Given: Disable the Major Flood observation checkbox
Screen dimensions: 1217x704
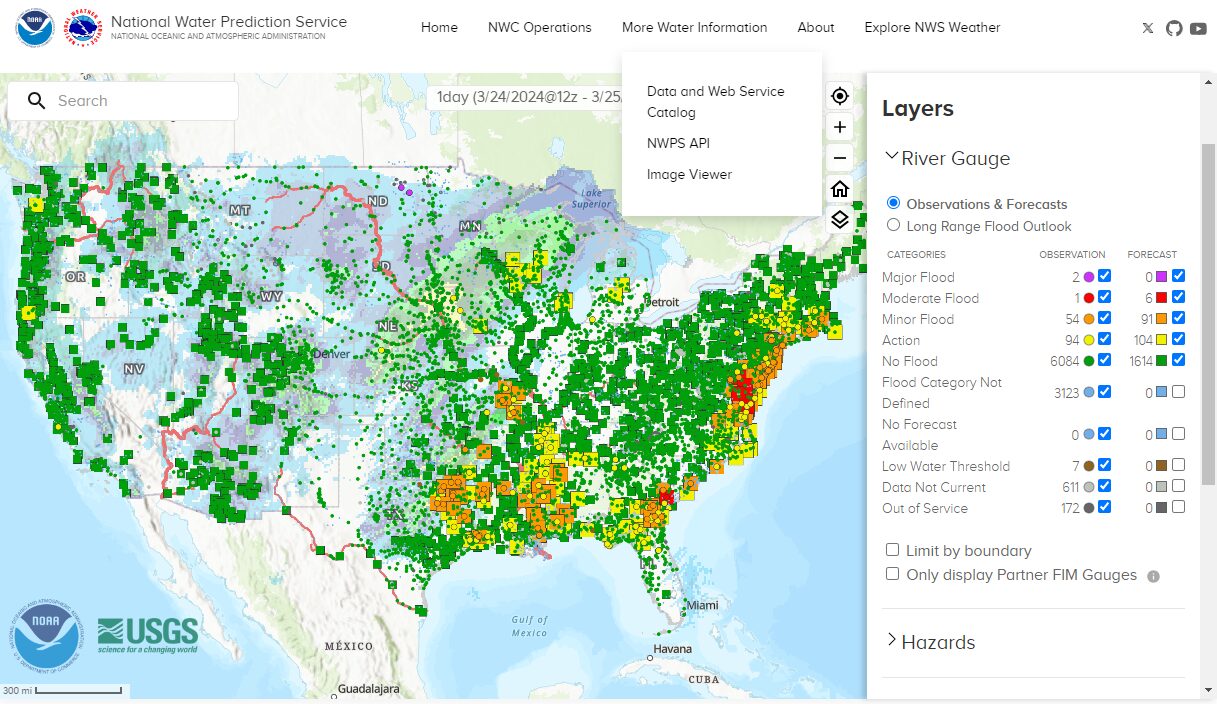Looking at the screenshot, I should click(1103, 276).
